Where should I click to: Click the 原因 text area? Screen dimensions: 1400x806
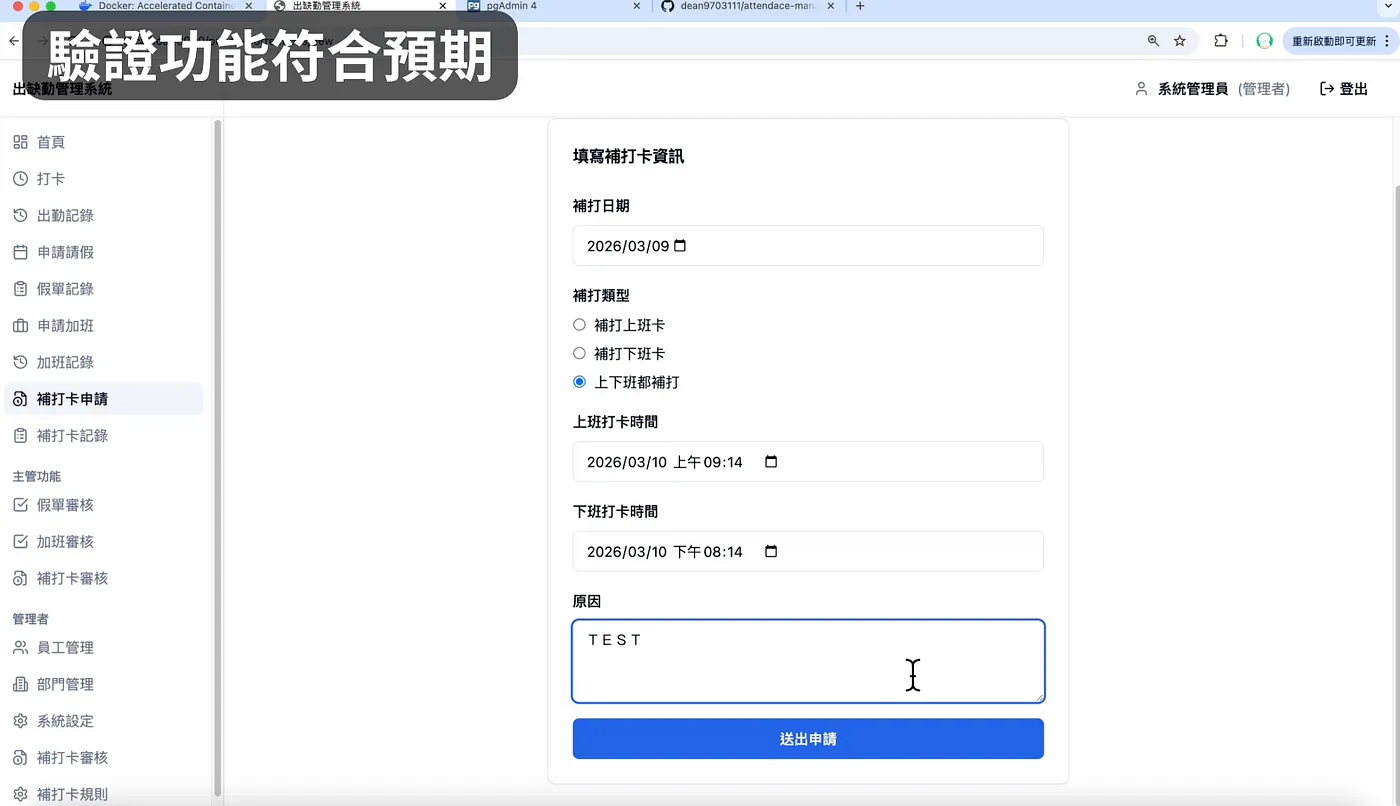(808, 661)
